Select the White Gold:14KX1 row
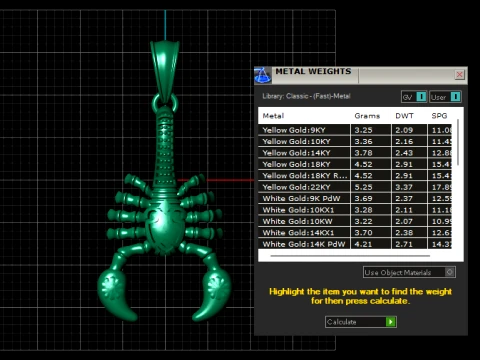The width and height of the screenshot is (480, 360). pyautogui.click(x=355, y=232)
